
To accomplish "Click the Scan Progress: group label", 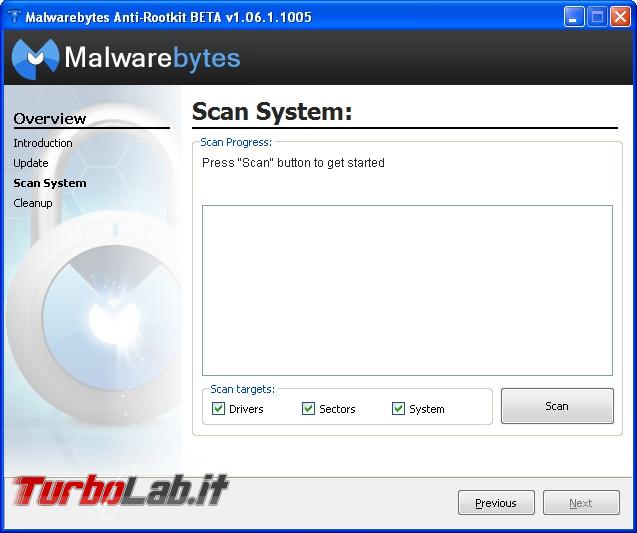I will point(236,142).
